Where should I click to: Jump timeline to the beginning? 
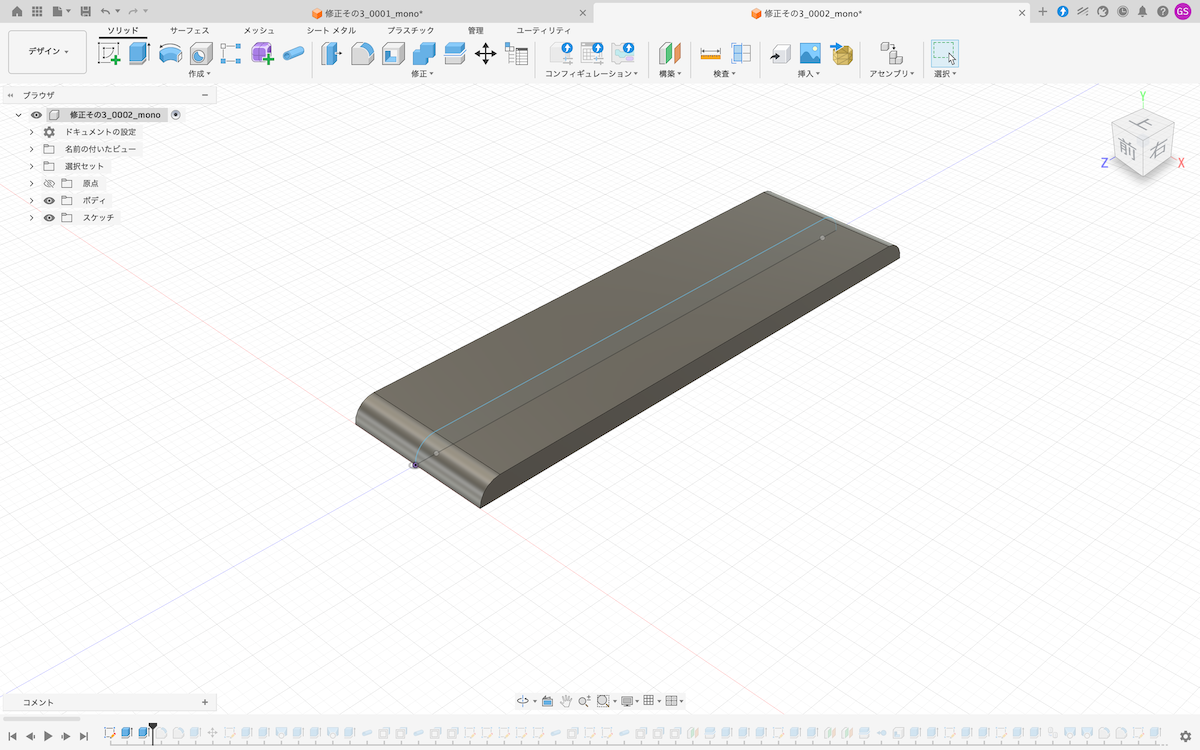pos(12,736)
